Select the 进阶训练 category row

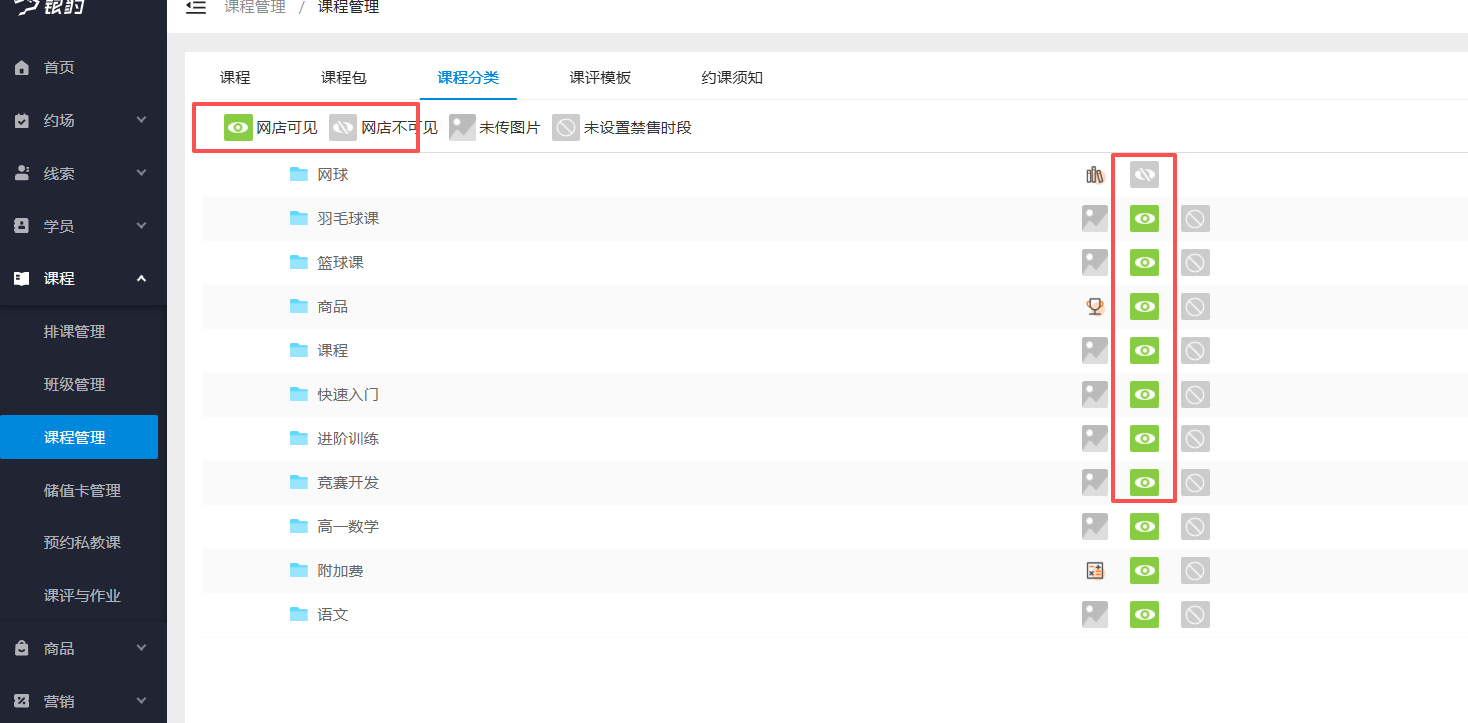[x=345, y=438]
